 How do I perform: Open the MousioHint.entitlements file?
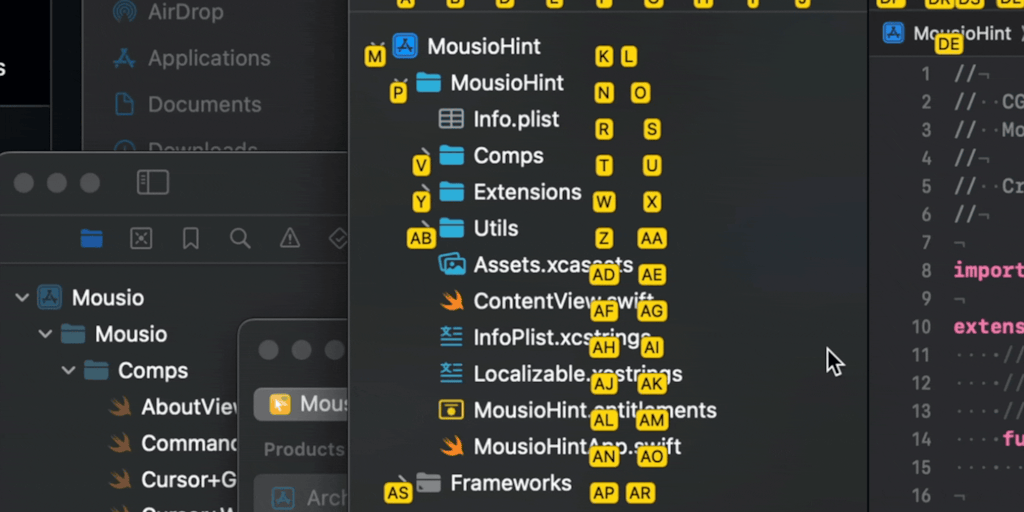click(x=594, y=410)
